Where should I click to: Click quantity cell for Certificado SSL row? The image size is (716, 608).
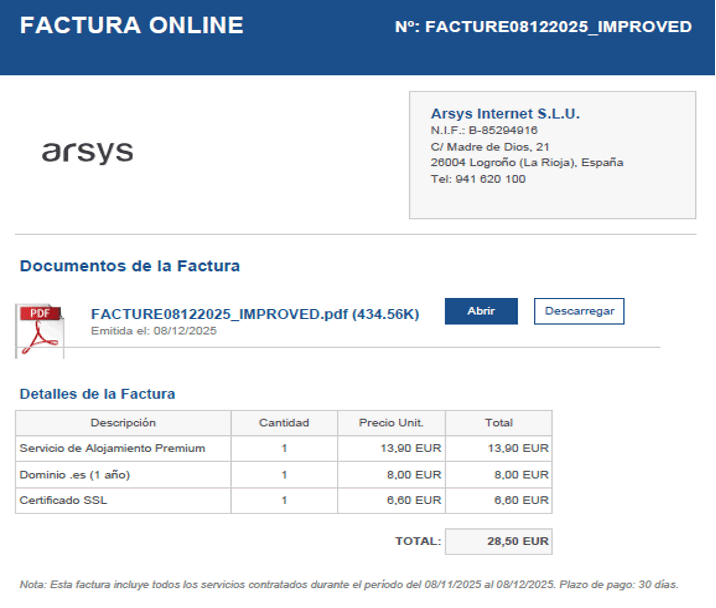(x=284, y=501)
